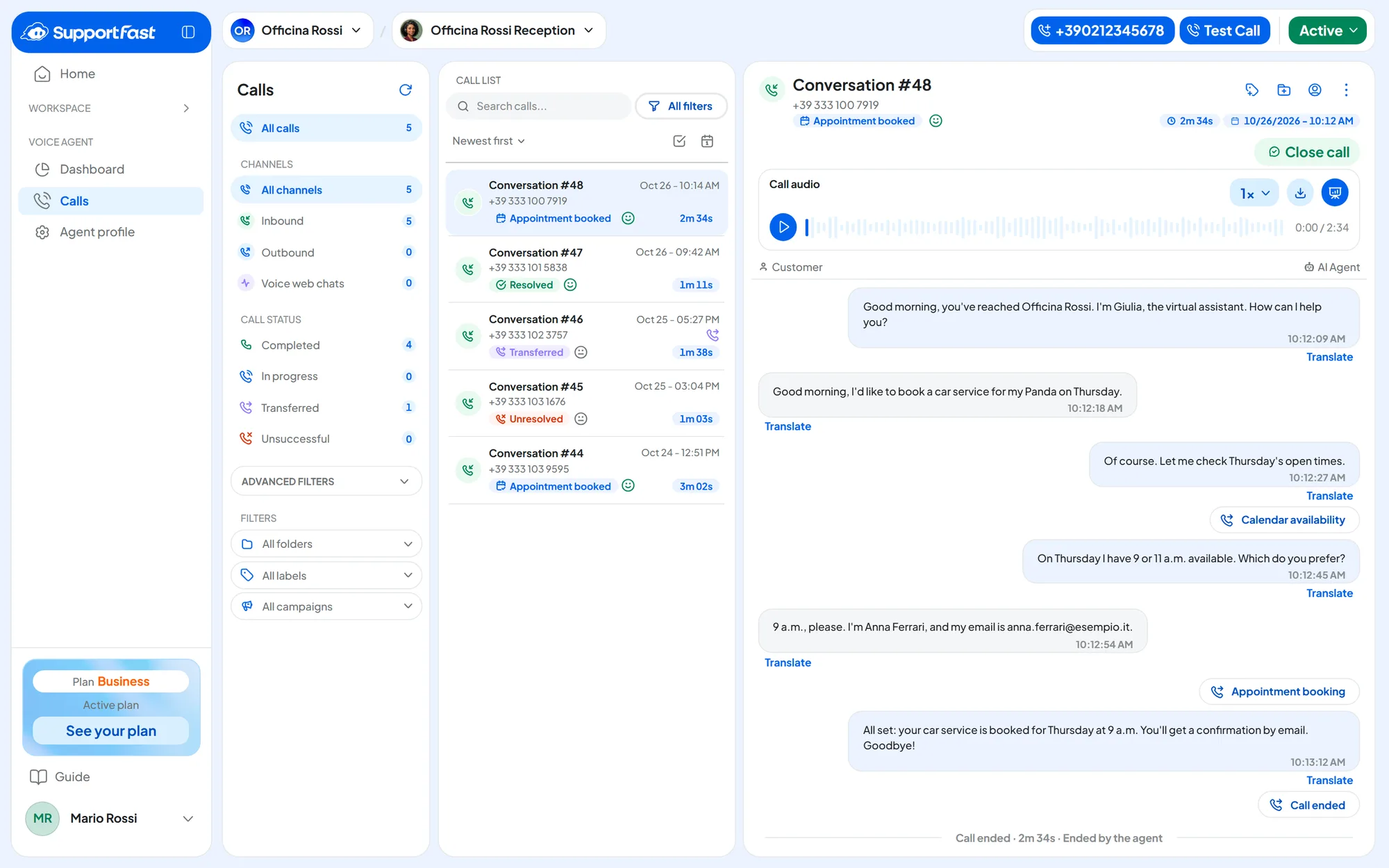Screen dimensions: 1389x868
Task: Filter by Voice web chats
Action: [326, 283]
